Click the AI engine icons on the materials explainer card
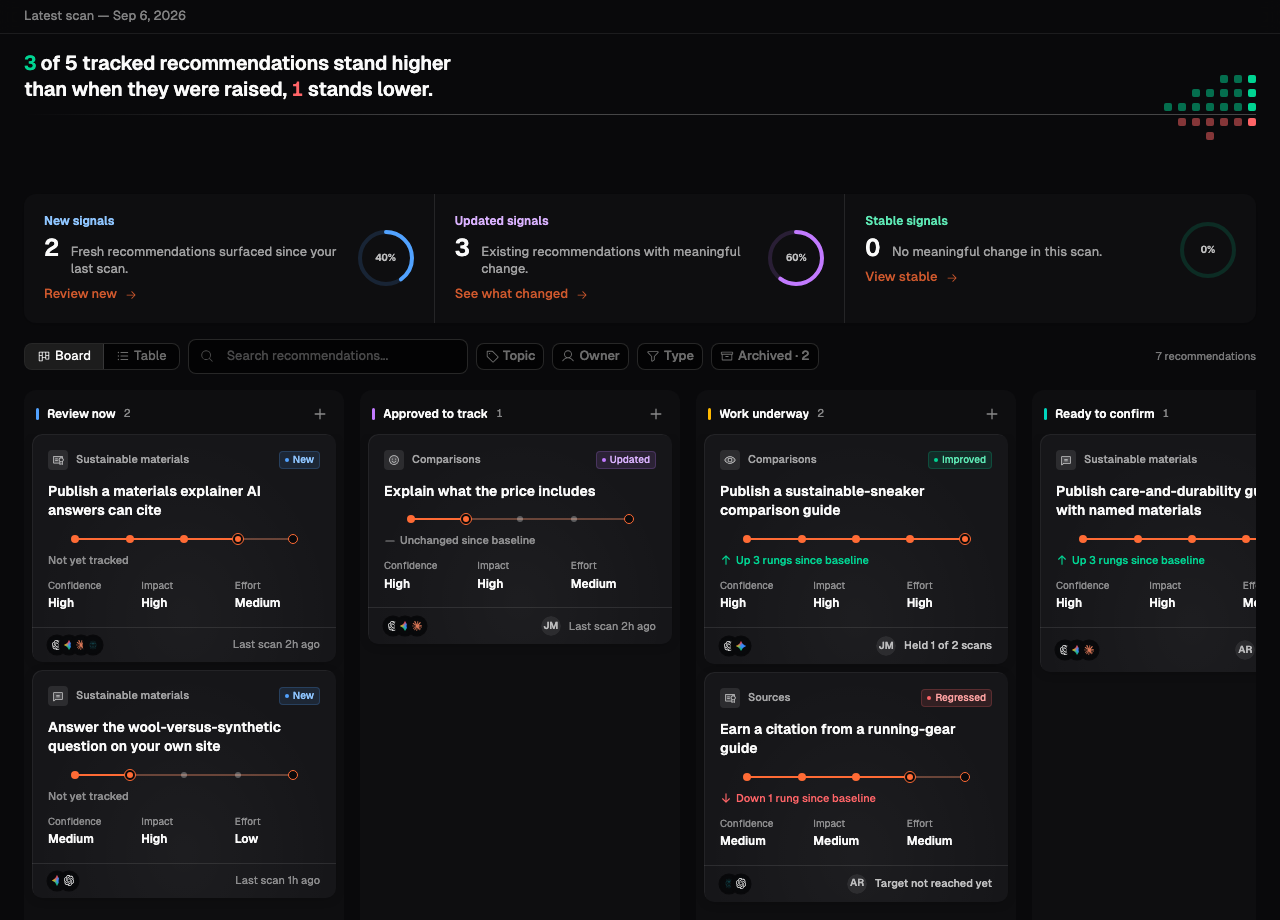The height and width of the screenshot is (920, 1280). point(75,645)
